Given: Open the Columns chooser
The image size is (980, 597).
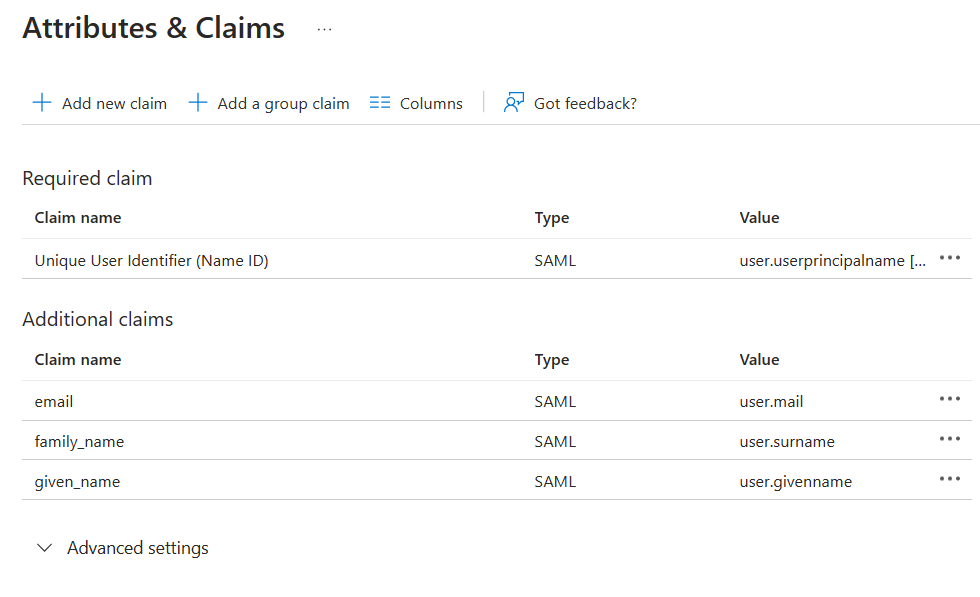Looking at the screenshot, I should 431,103.
